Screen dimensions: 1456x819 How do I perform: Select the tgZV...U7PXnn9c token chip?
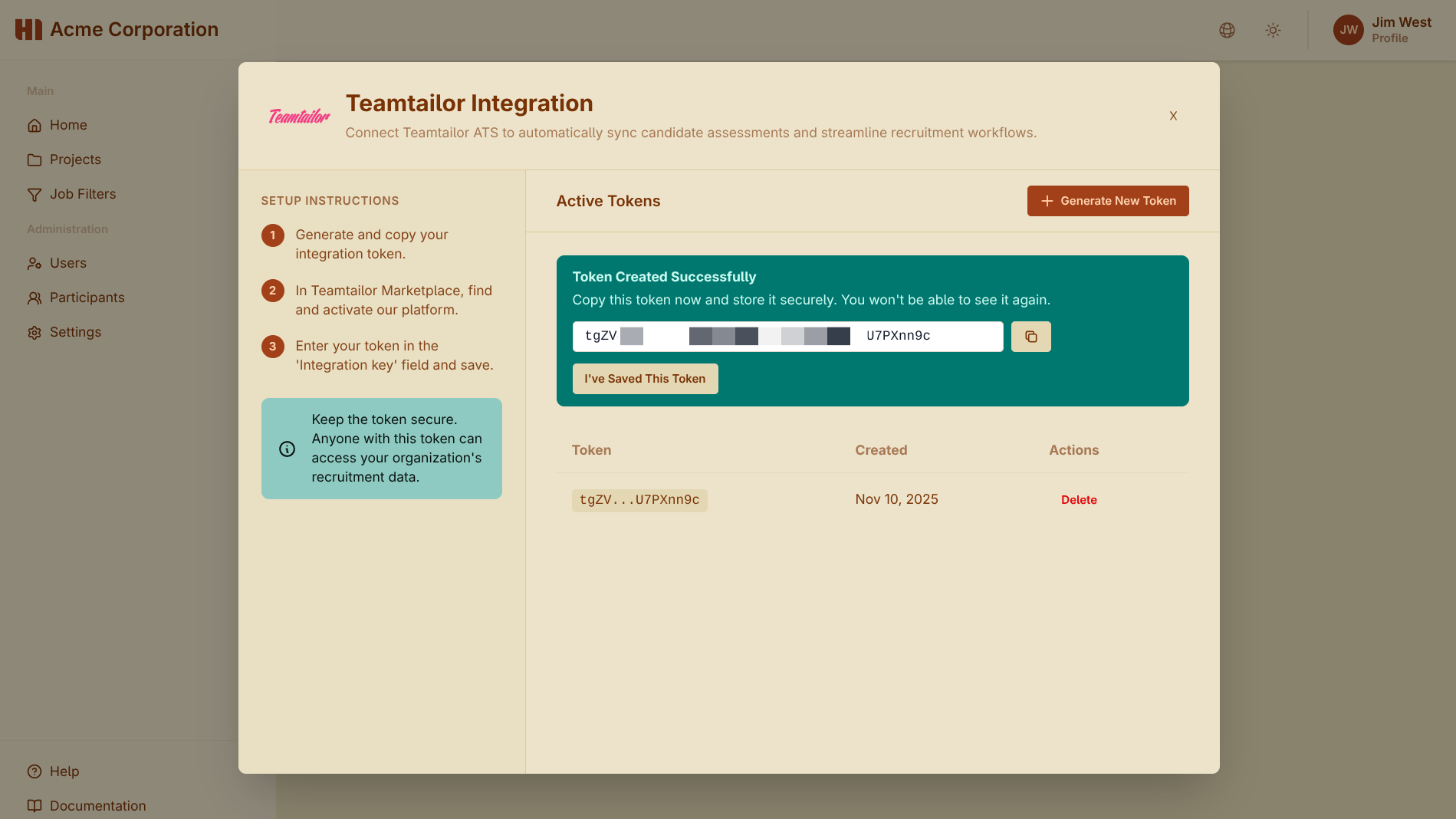click(639, 500)
